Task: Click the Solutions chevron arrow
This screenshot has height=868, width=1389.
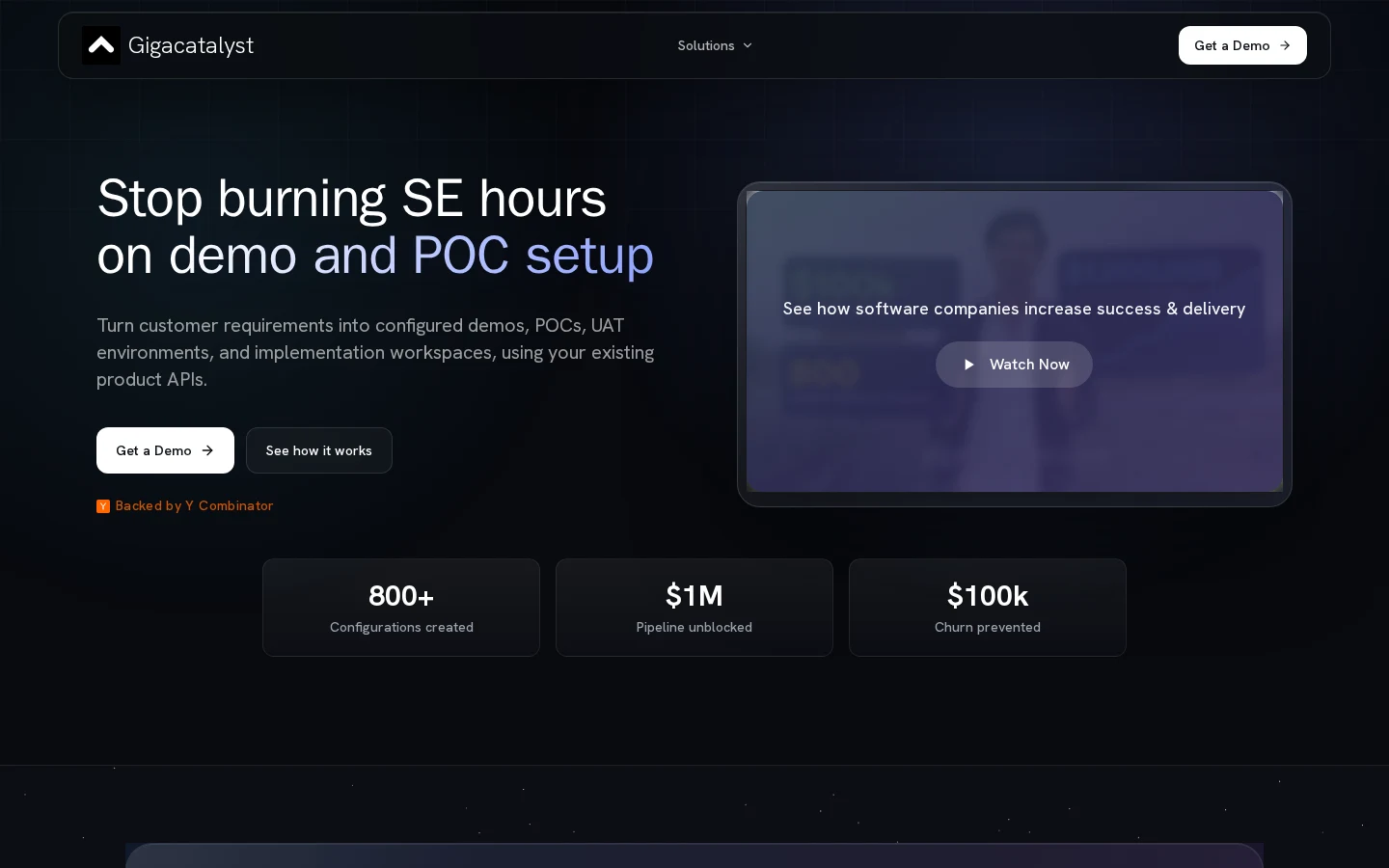Action: [748, 45]
